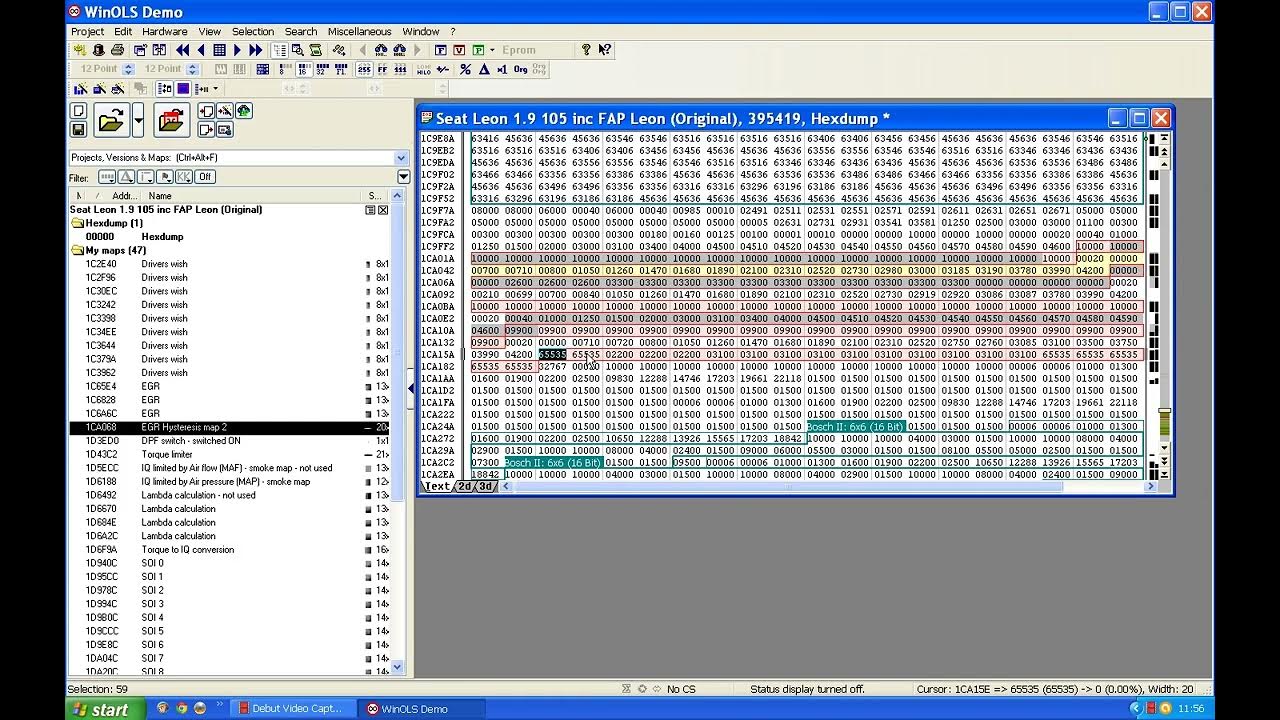Click the large open project folder icon

click(111, 120)
